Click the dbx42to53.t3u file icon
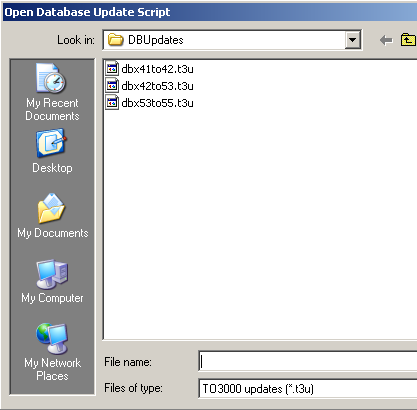 click(112, 85)
